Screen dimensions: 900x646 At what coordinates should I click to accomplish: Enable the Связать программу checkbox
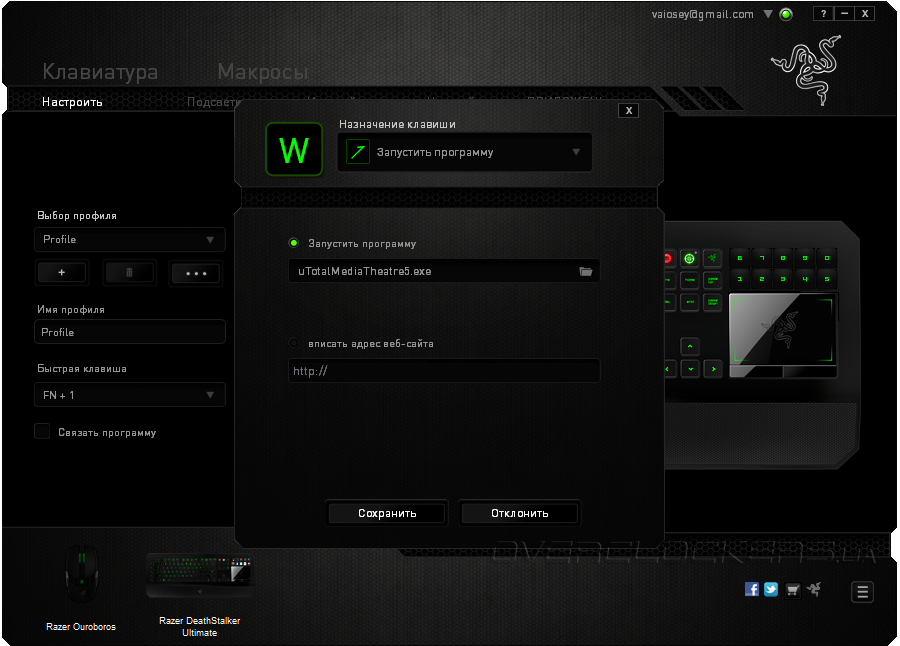click(41, 431)
